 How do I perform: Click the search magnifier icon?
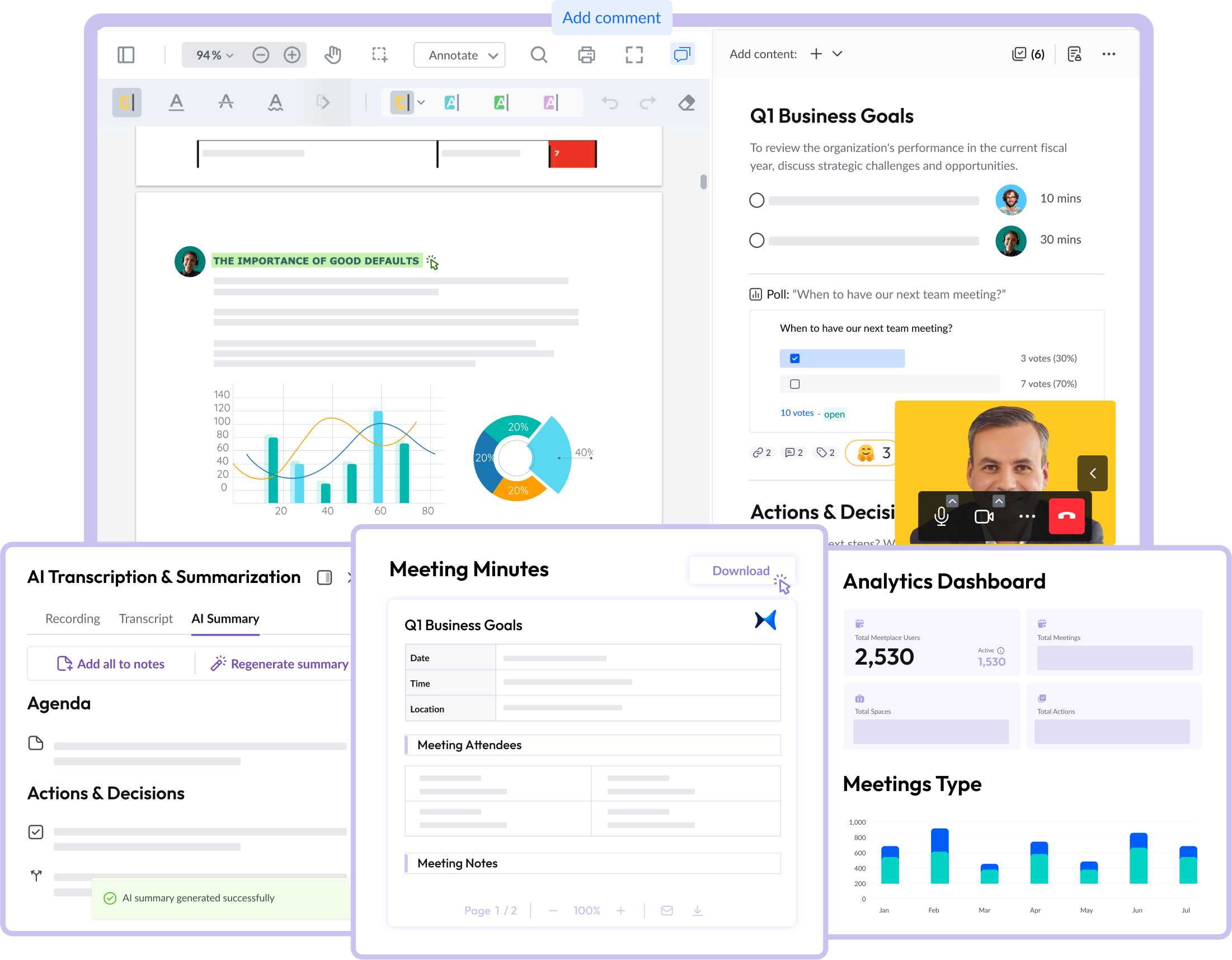539,55
